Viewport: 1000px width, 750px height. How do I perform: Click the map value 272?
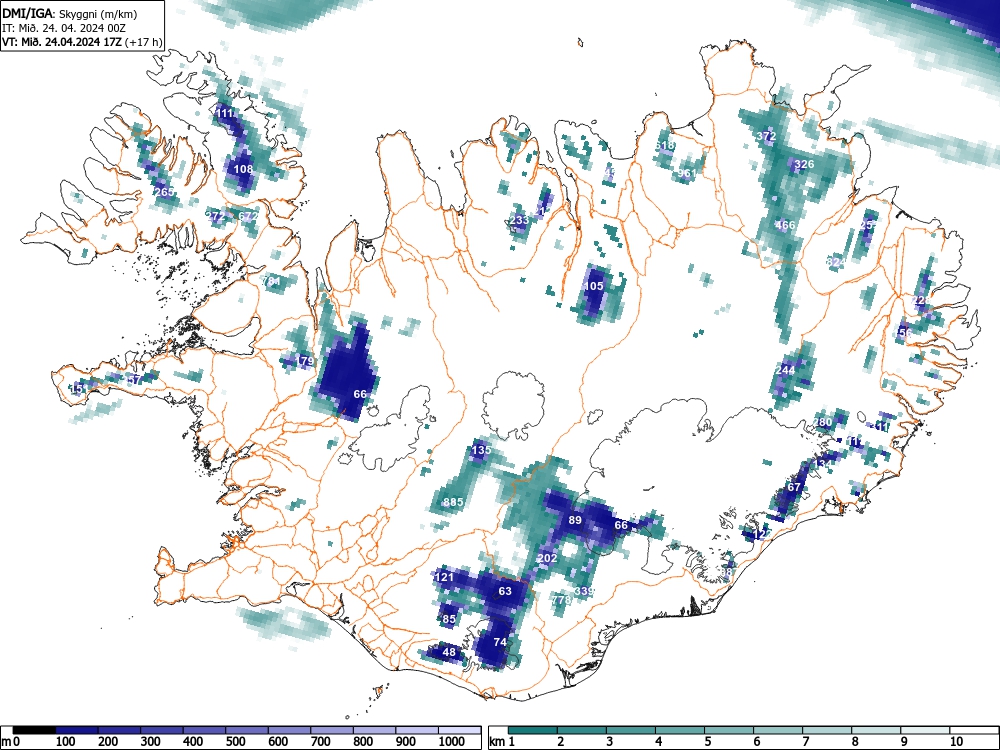click(x=216, y=217)
